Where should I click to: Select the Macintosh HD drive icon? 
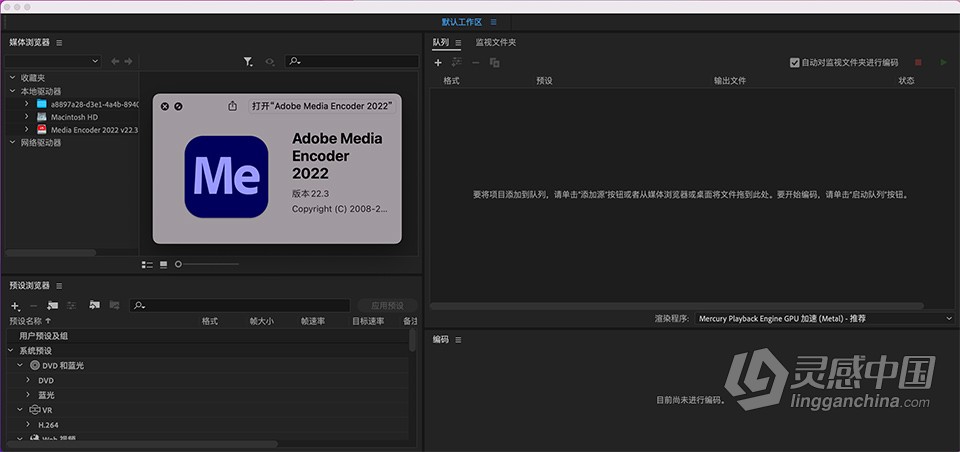42,116
